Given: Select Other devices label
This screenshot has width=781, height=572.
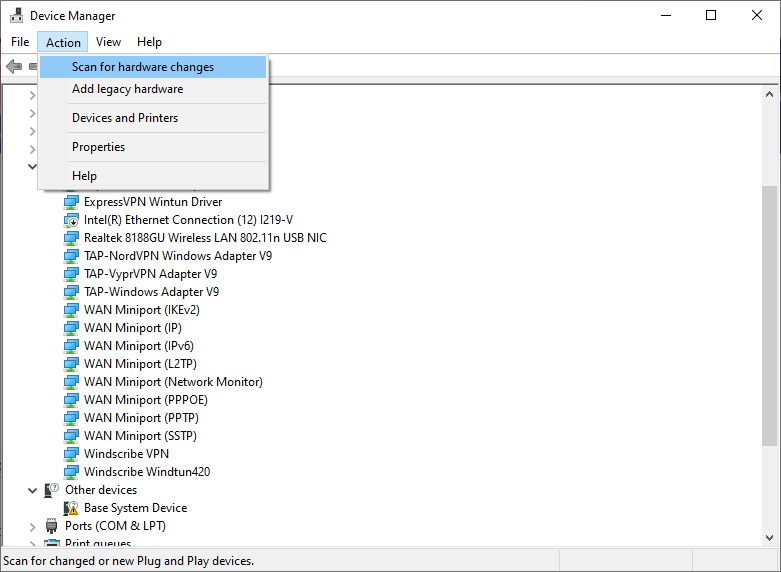Looking at the screenshot, I should [101, 490].
